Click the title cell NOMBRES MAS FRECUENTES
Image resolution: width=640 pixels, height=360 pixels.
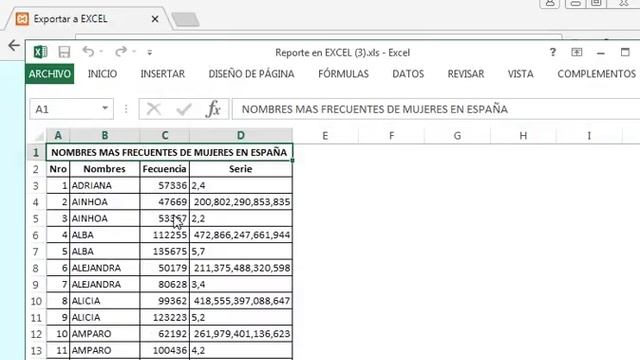point(169,153)
